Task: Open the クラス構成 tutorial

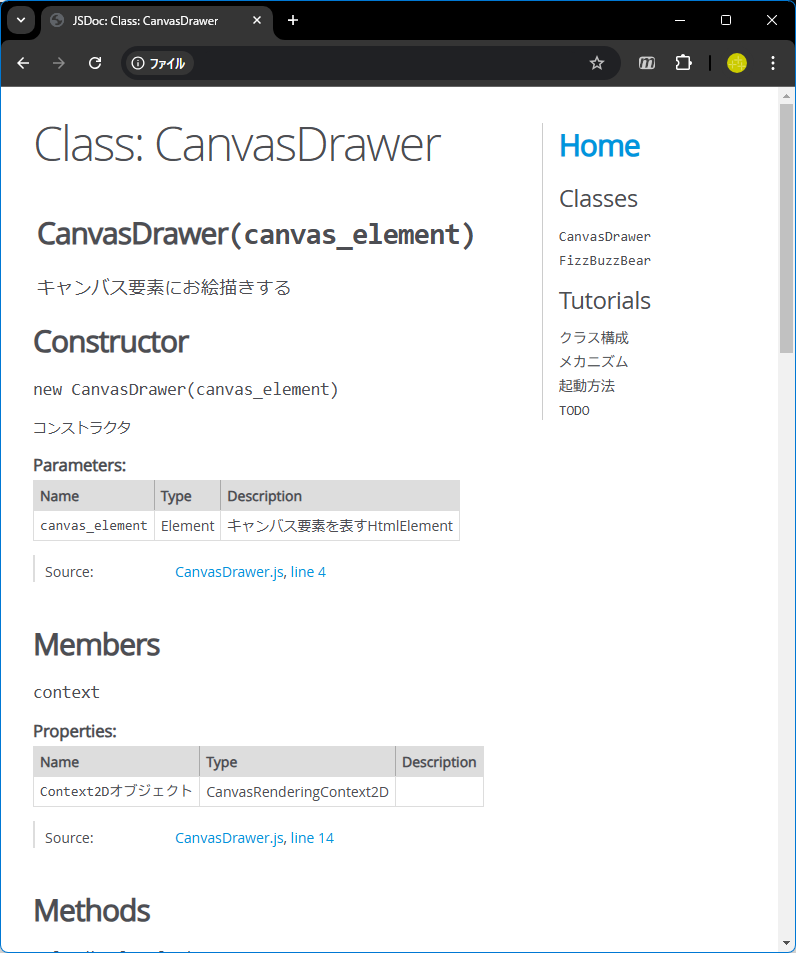Action: [x=593, y=338]
